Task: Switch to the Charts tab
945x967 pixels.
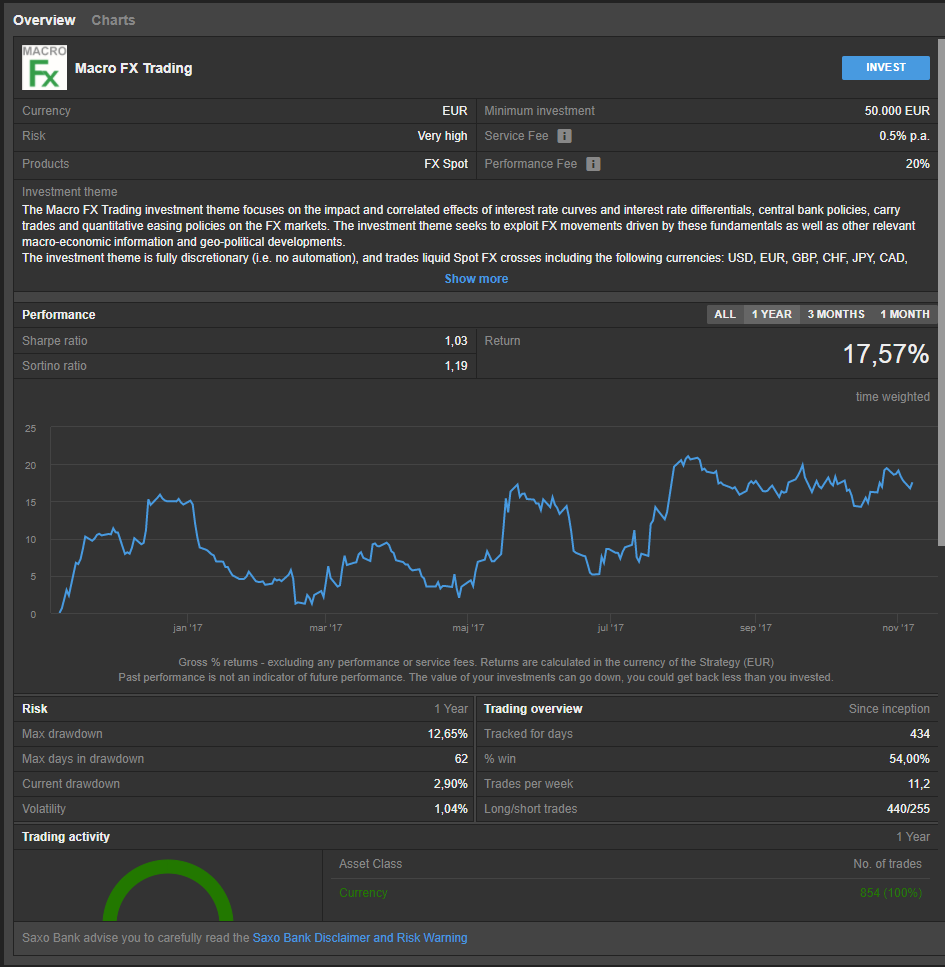Action: [x=113, y=20]
